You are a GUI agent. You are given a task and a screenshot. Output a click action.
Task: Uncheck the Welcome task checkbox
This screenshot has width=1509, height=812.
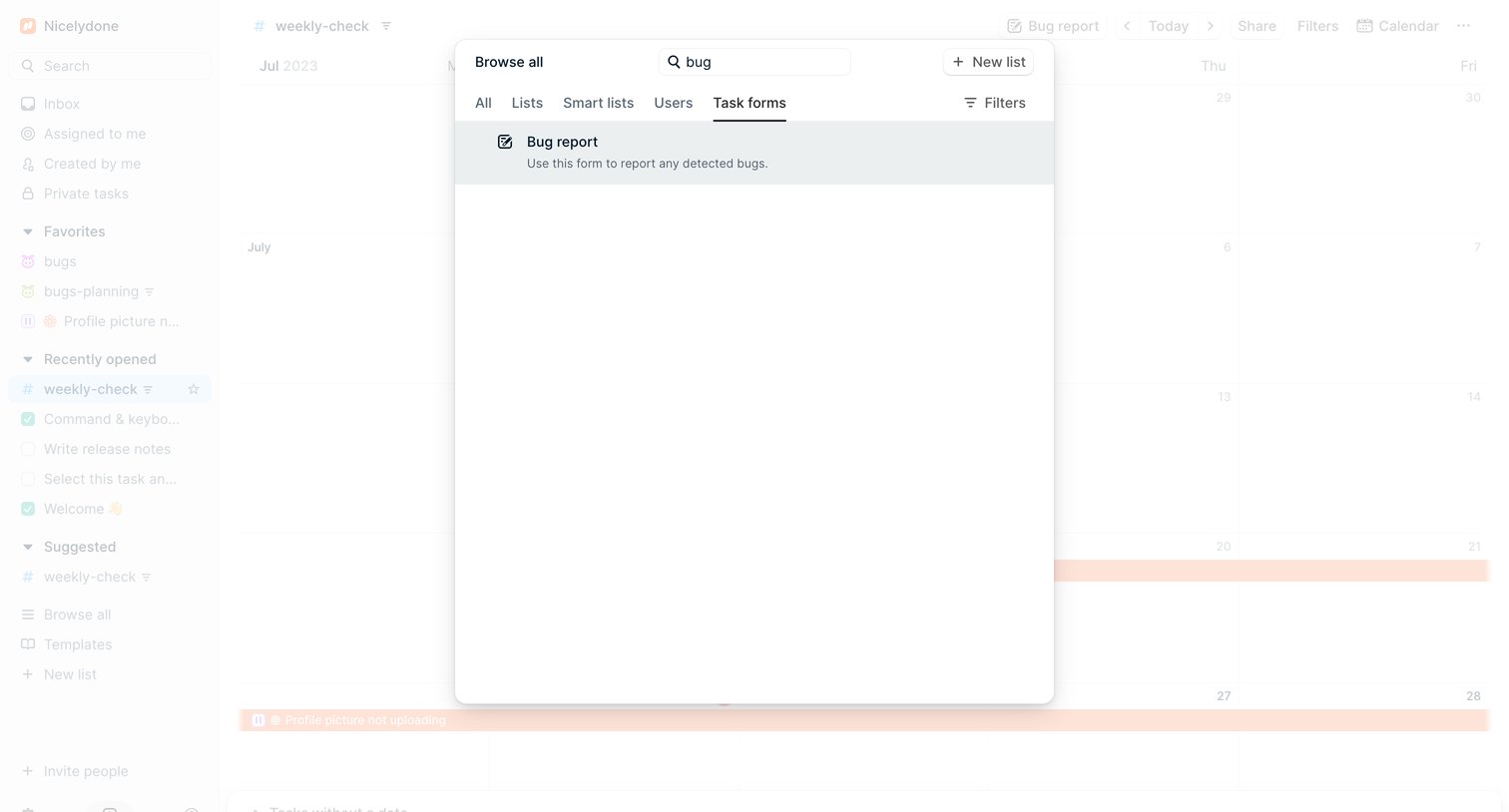pos(28,509)
